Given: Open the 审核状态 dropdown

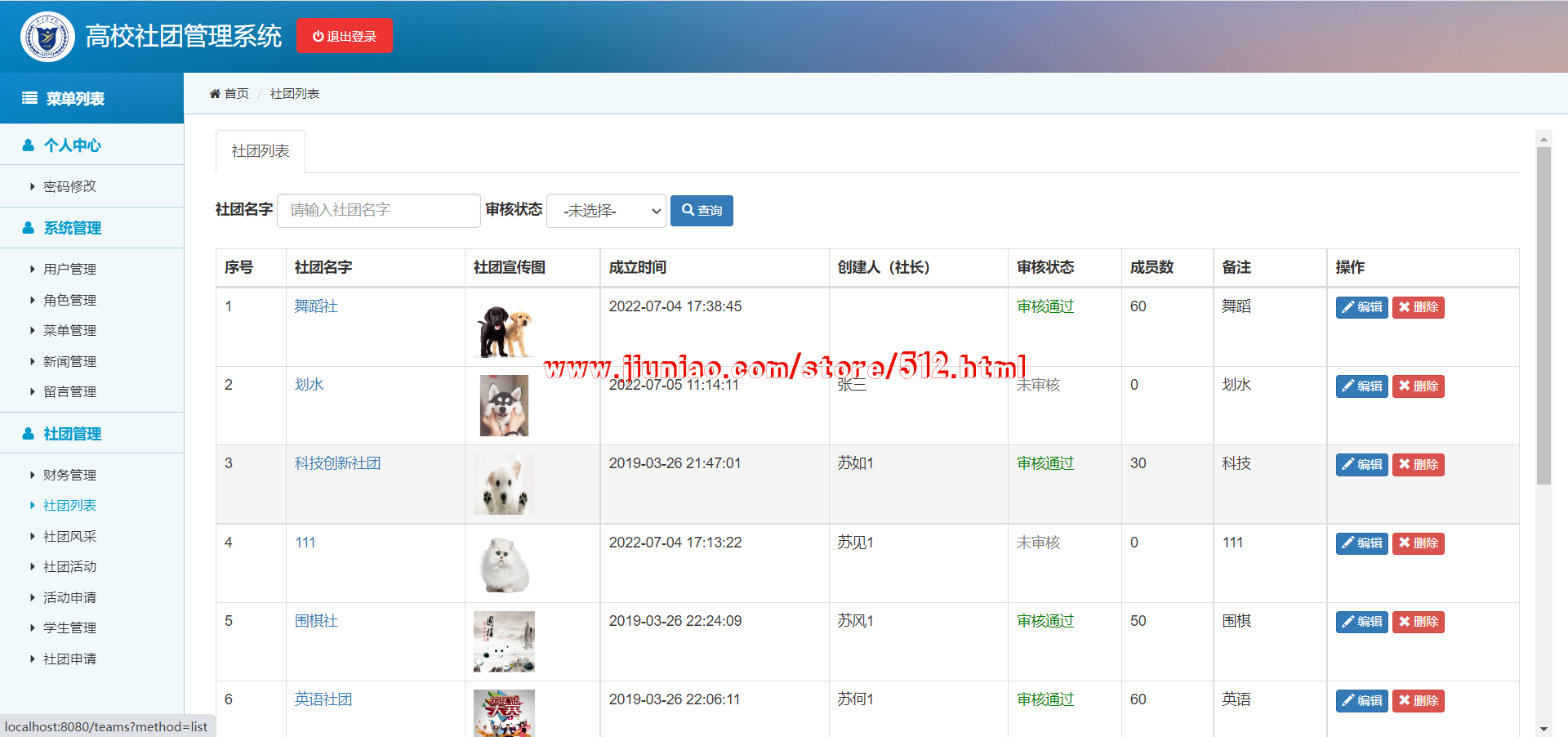Looking at the screenshot, I should pyautogui.click(x=606, y=211).
